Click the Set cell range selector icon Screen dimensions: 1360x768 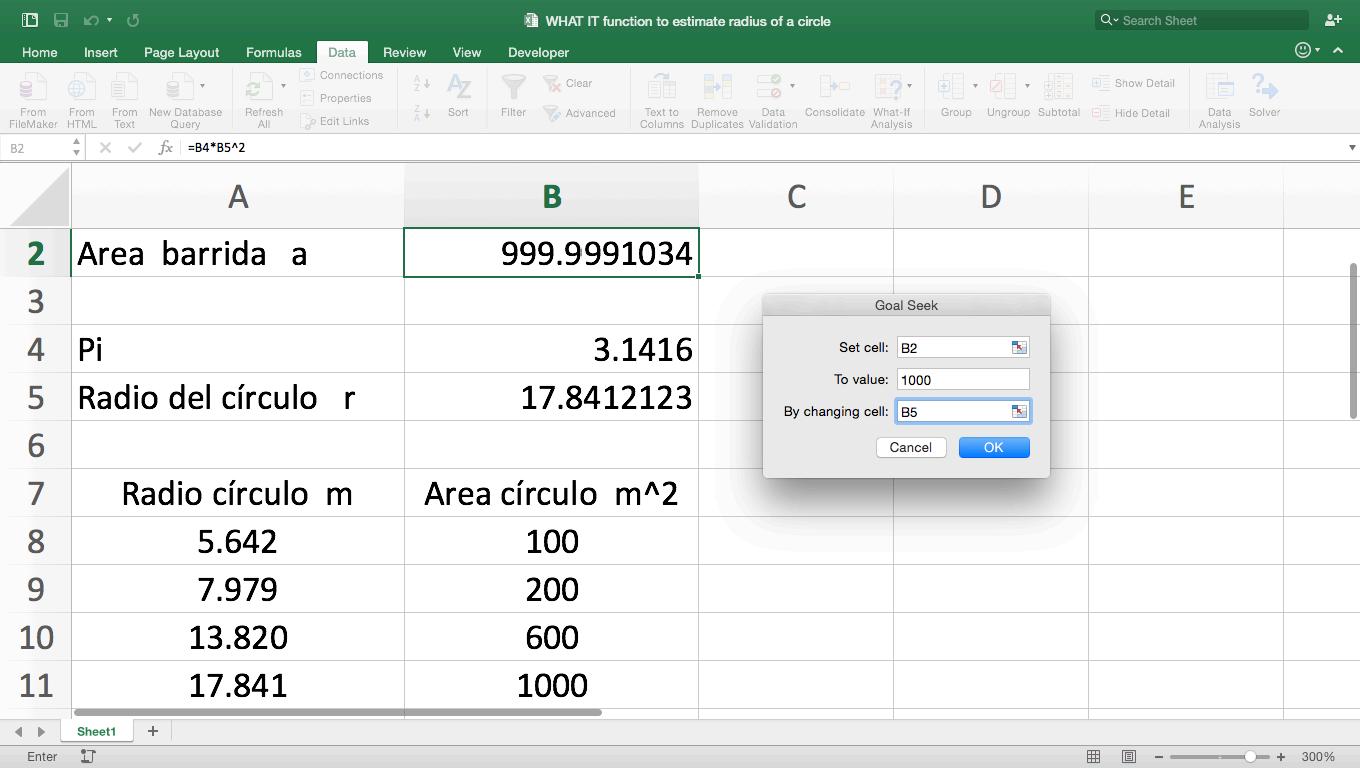coord(1018,347)
